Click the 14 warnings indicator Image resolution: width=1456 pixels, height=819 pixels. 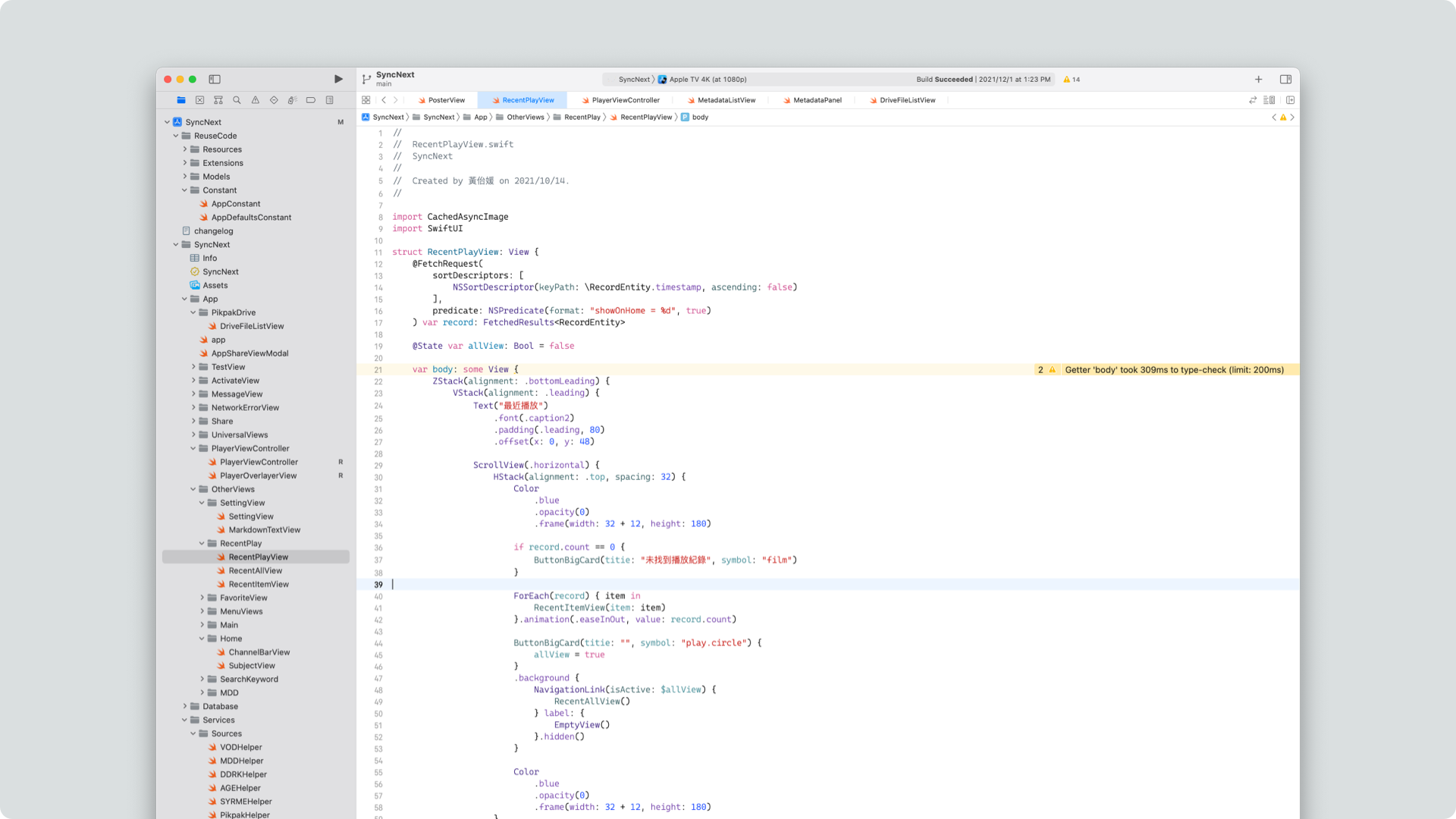point(1072,79)
